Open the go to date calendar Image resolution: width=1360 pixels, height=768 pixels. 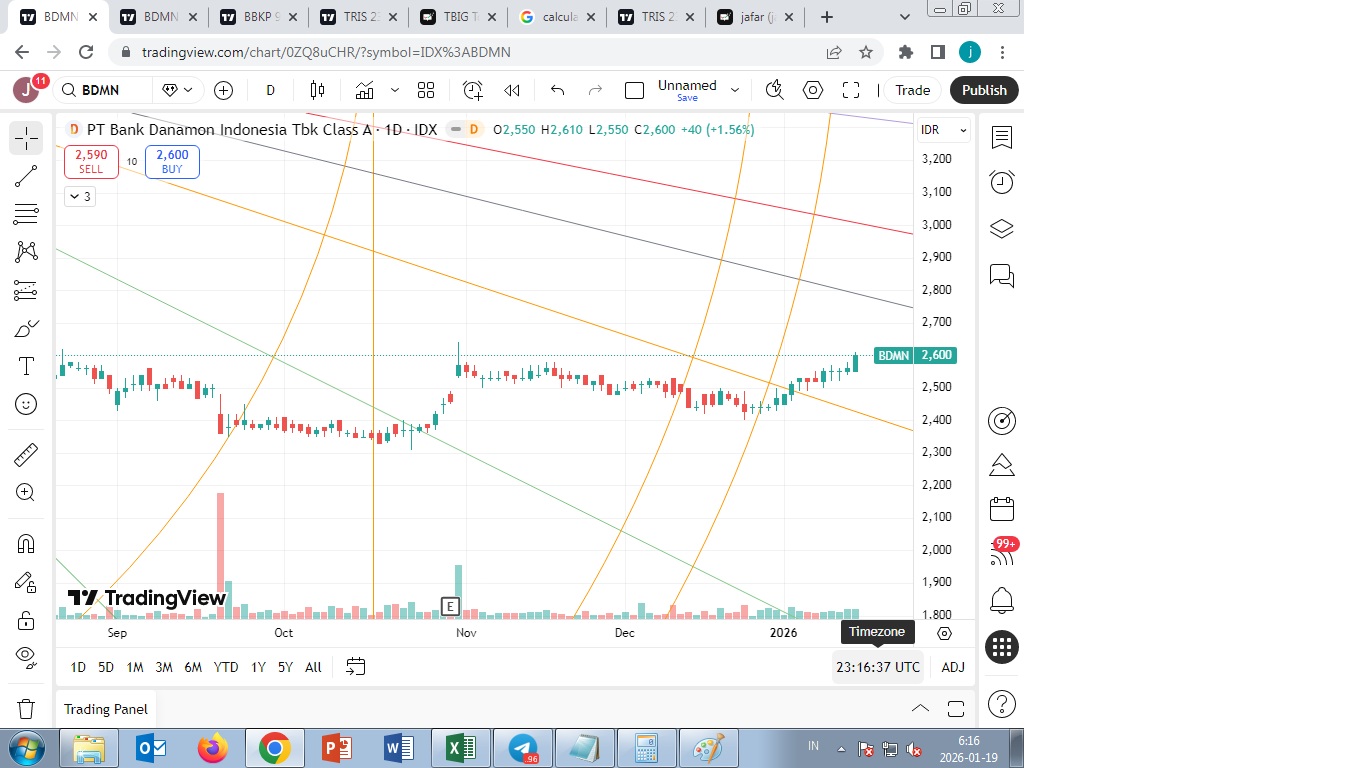tap(356, 667)
